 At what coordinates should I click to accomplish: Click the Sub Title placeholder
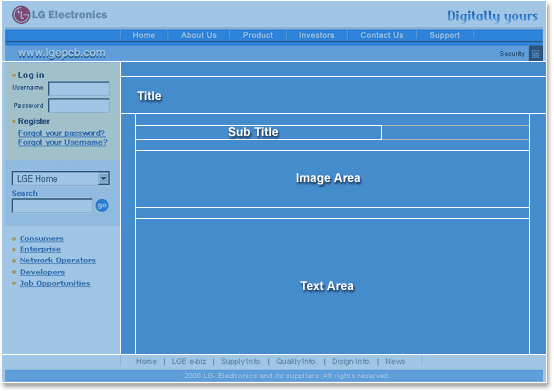pos(253,132)
